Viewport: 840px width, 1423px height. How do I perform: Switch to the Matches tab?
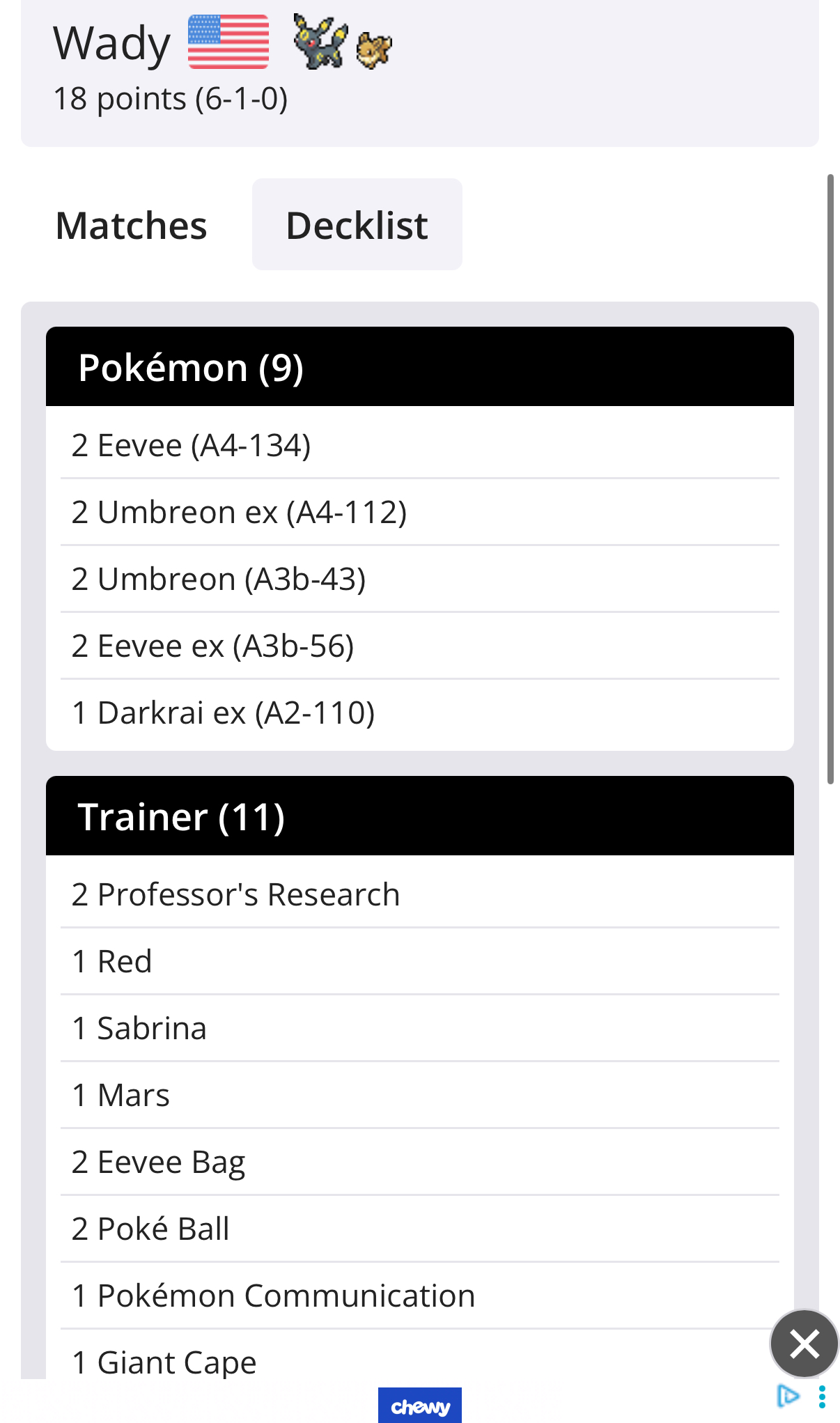tap(131, 225)
